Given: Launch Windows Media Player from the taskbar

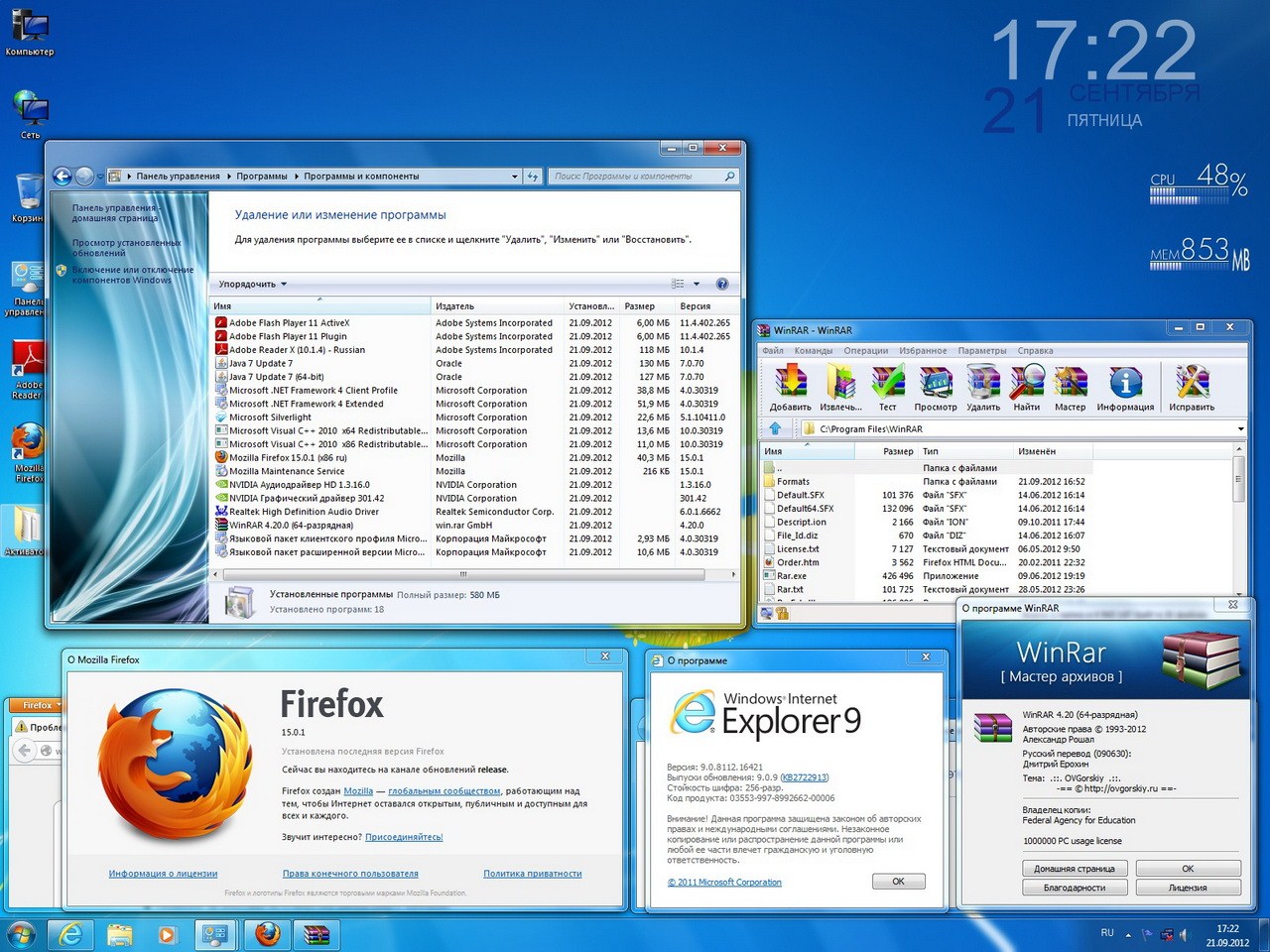Looking at the screenshot, I should pyautogui.click(x=167, y=934).
